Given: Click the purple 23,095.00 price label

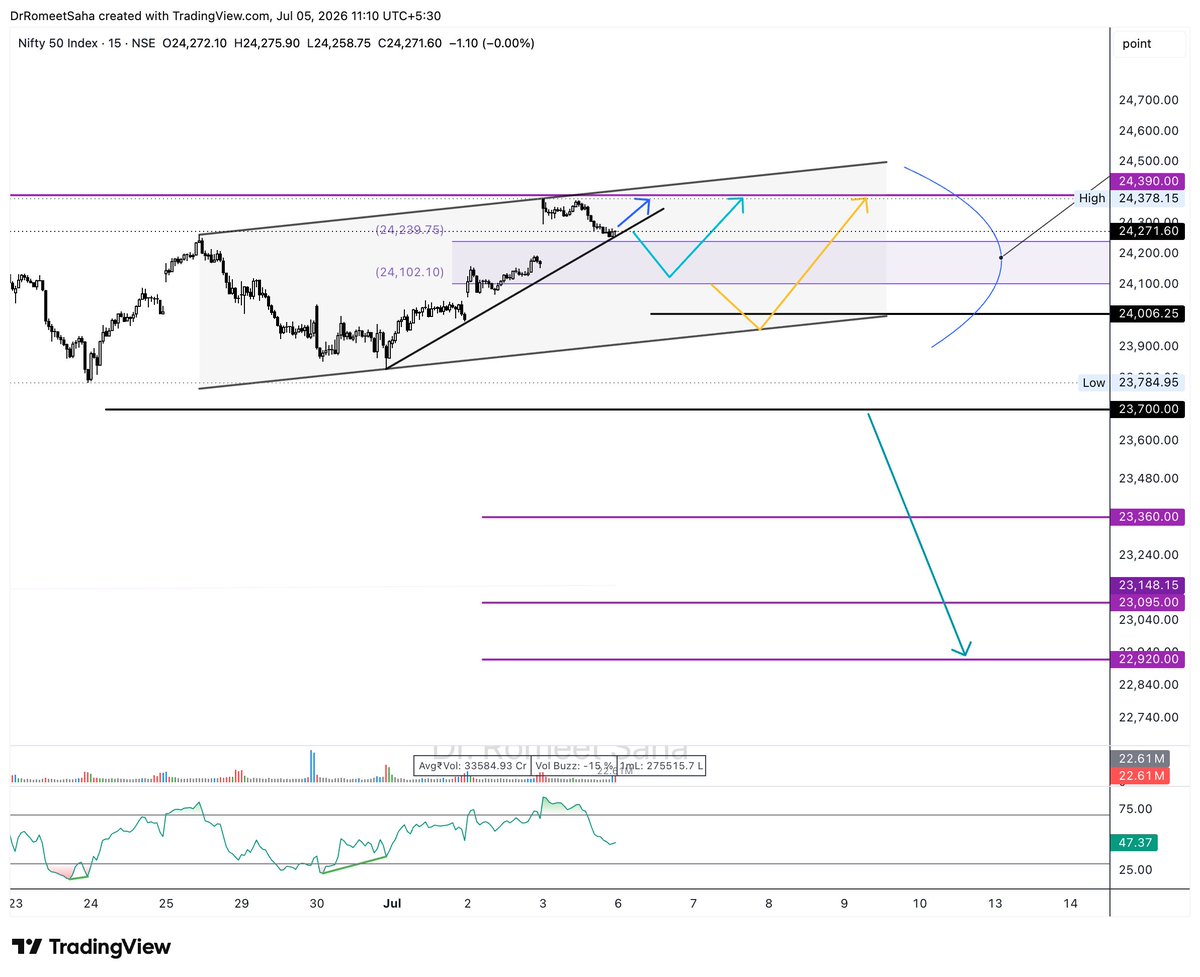Looking at the screenshot, I should click(1148, 602).
